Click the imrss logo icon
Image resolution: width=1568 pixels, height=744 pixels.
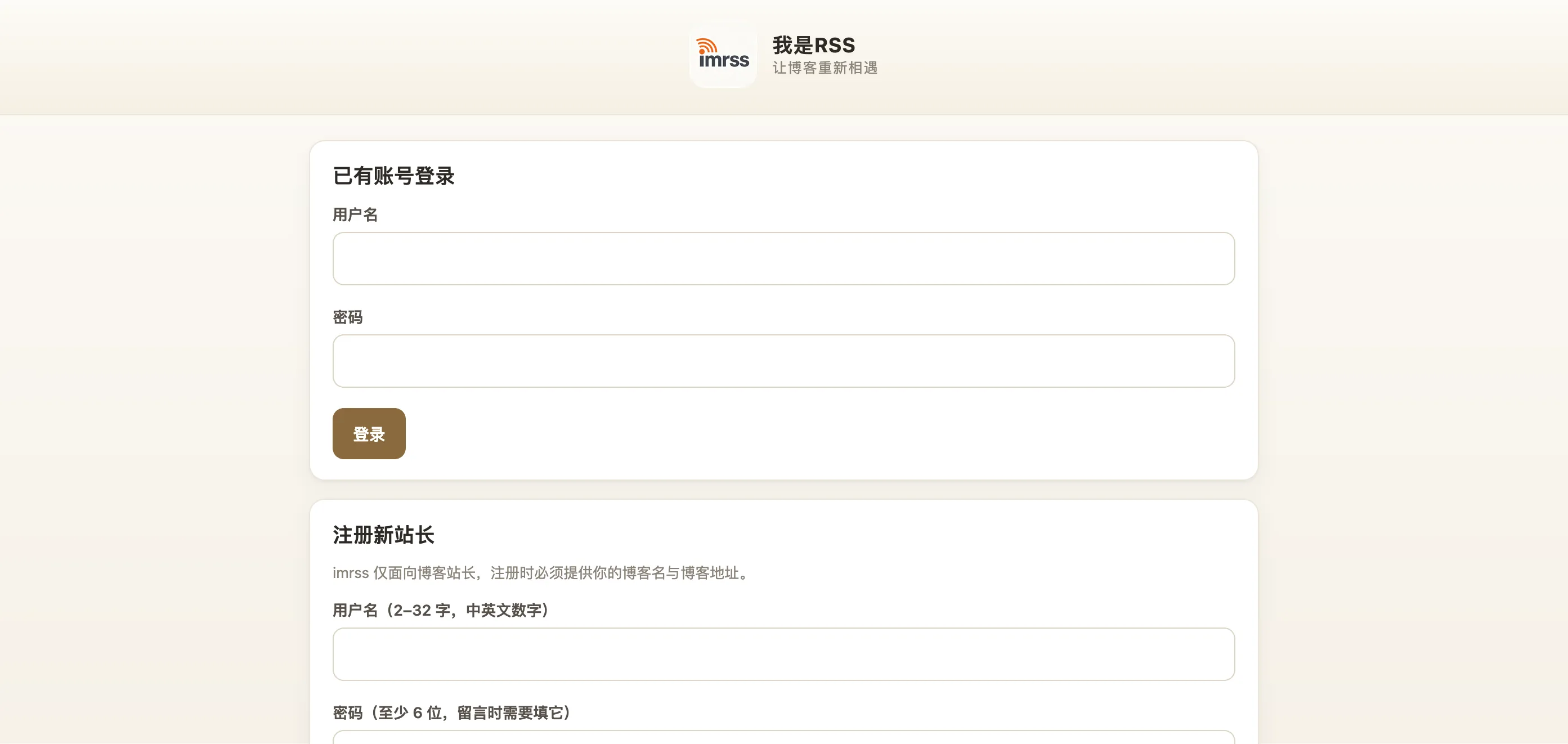click(x=723, y=55)
